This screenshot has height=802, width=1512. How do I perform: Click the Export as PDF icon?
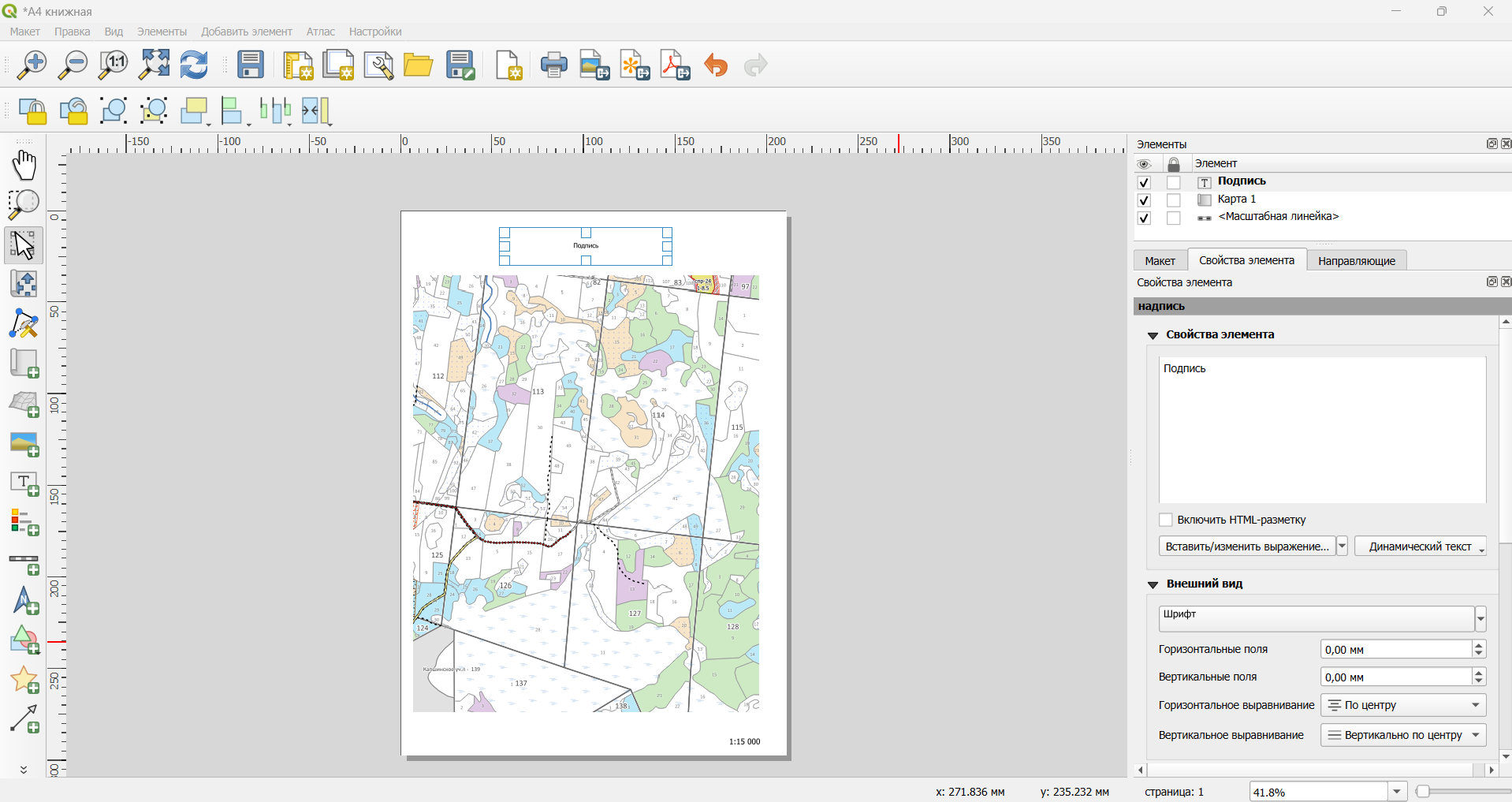pyautogui.click(x=676, y=65)
